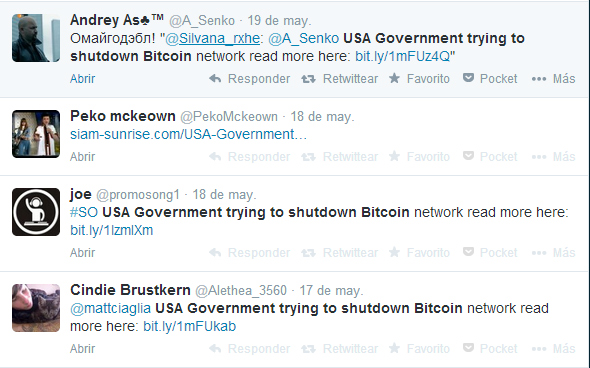Open Más ellipsis on Andrey's tweet
Screen dimensions: 590x368
[539, 79]
